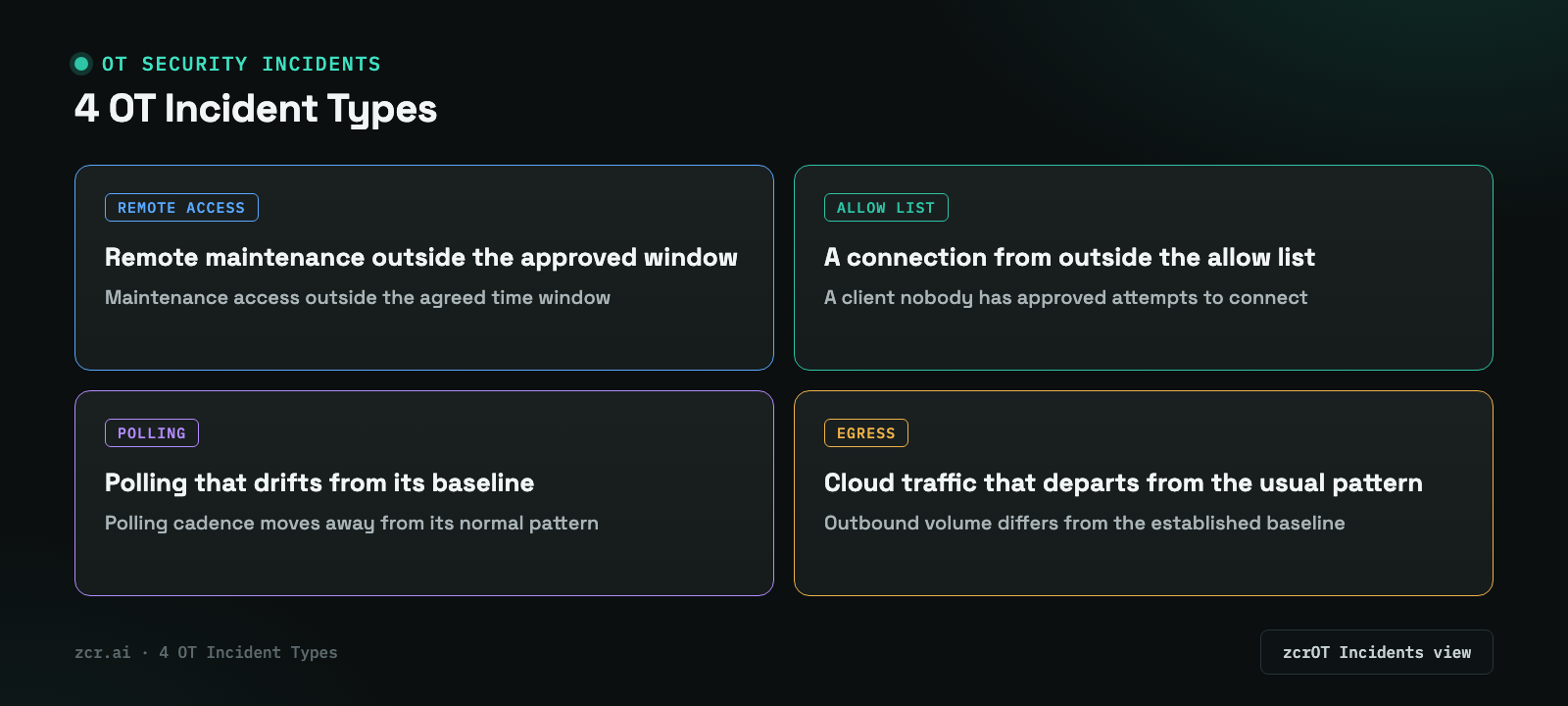Select the EGRESS tag badge
The height and width of the screenshot is (706, 1568).
pyautogui.click(x=866, y=433)
